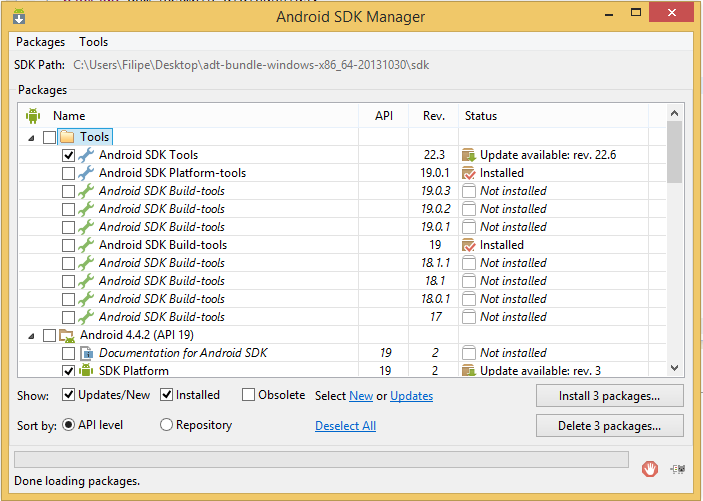Click 'Update available: rev. 22.6' status text
This screenshot has height=501, width=703.
548,155
